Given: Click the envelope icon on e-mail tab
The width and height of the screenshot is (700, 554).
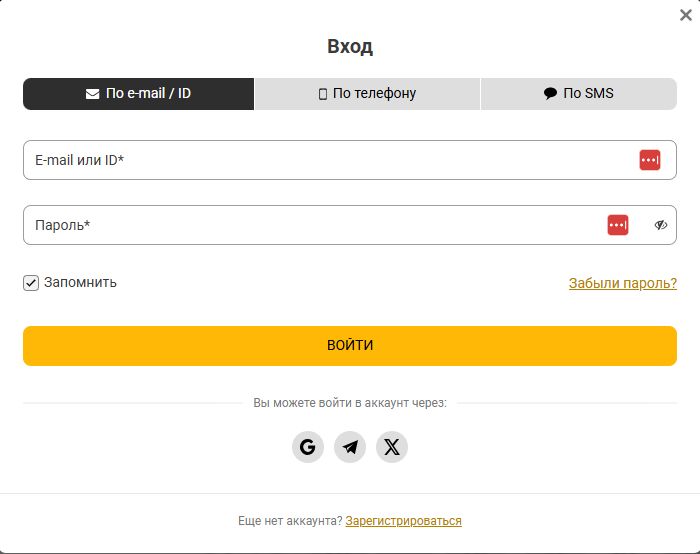Looking at the screenshot, I should click(92, 94).
